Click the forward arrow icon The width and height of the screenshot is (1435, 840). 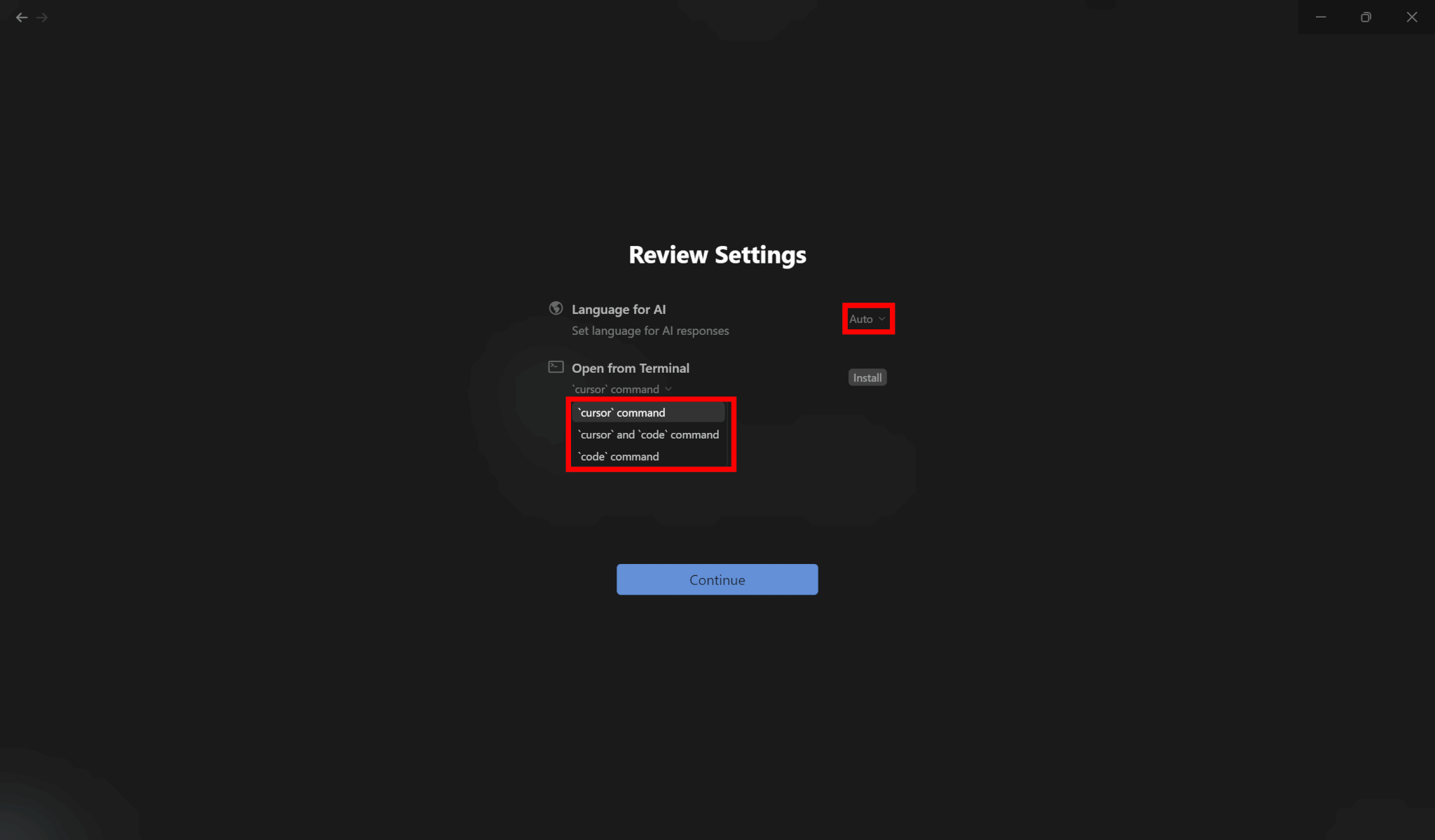[x=42, y=18]
